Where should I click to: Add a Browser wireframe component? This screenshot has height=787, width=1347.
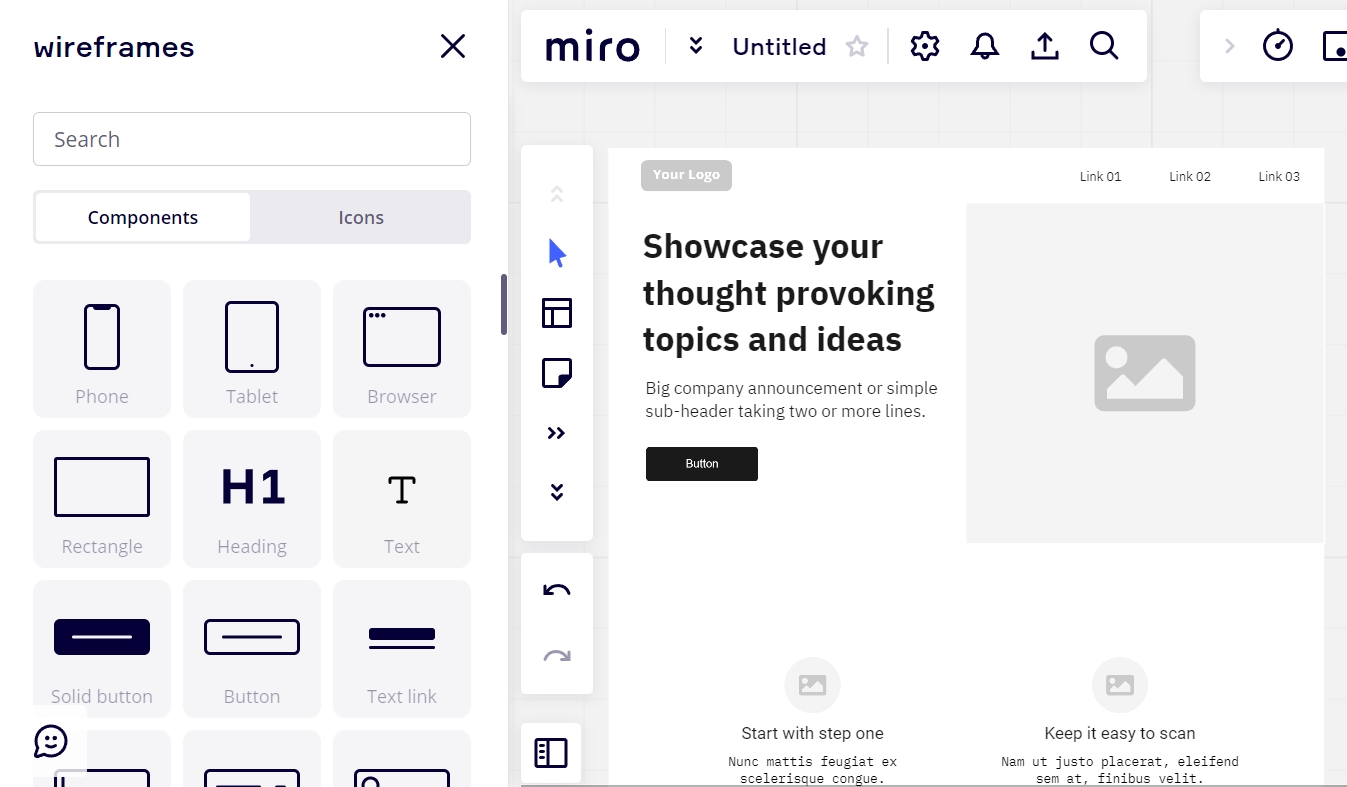tap(402, 349)
